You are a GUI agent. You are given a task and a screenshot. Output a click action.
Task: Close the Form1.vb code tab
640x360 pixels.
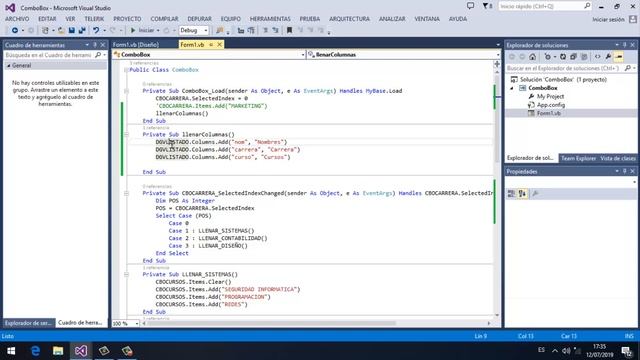pyautogui.click(x=220, y=44)
